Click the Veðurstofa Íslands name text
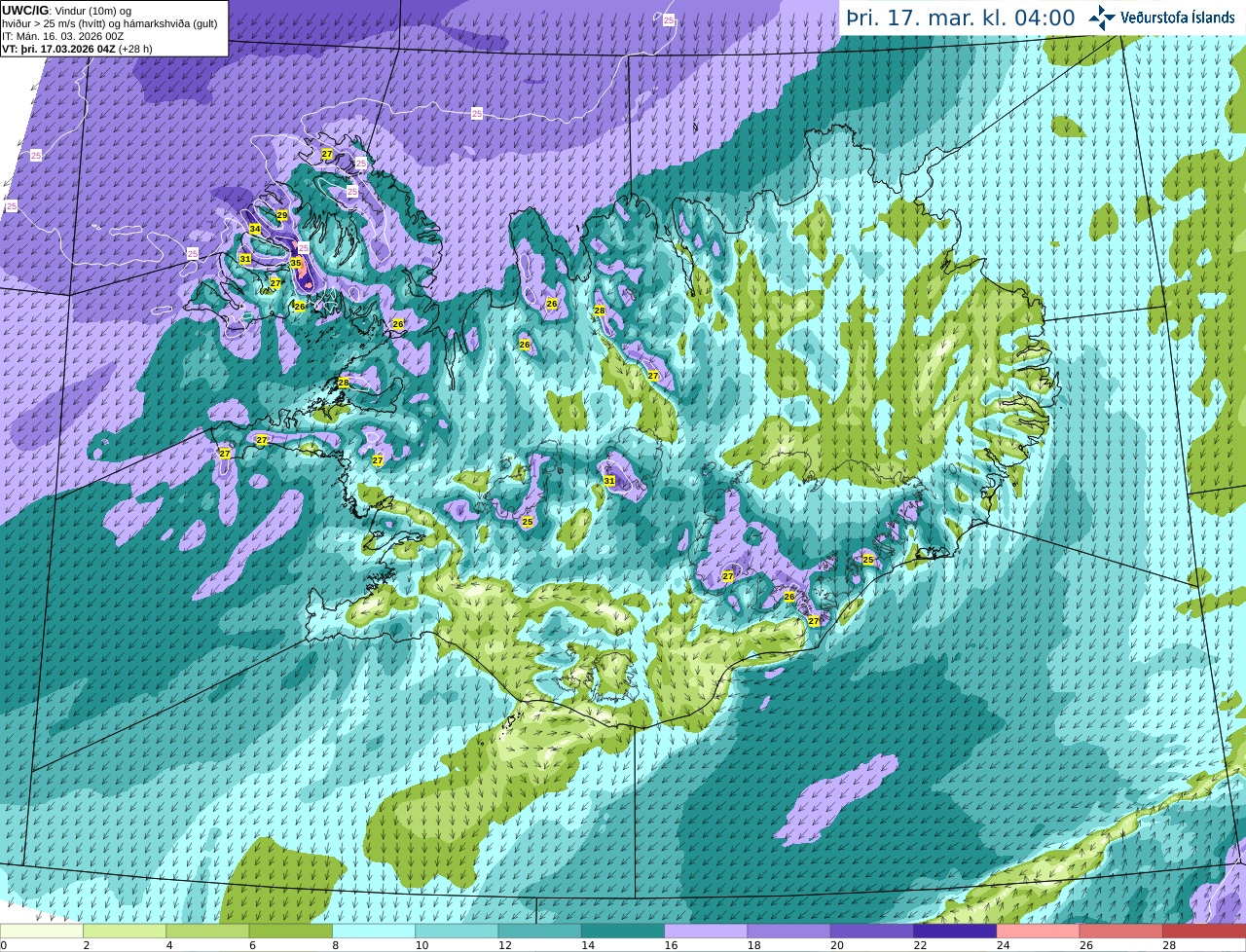Viewport: 1246px width, 952px height. 1177,18
